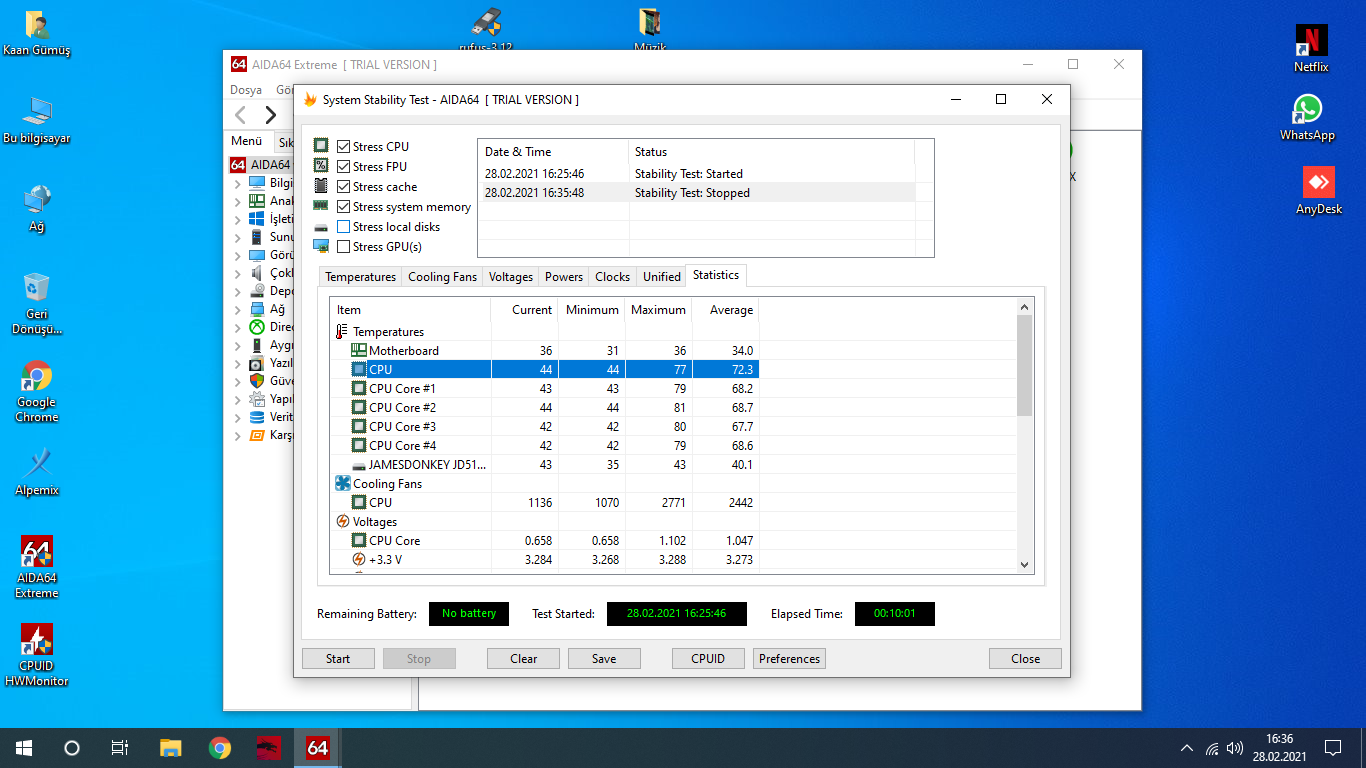This screenshot has width=1366, height=768.
Task: Open the AnyDesk desktop icon
Action: 1318,191
